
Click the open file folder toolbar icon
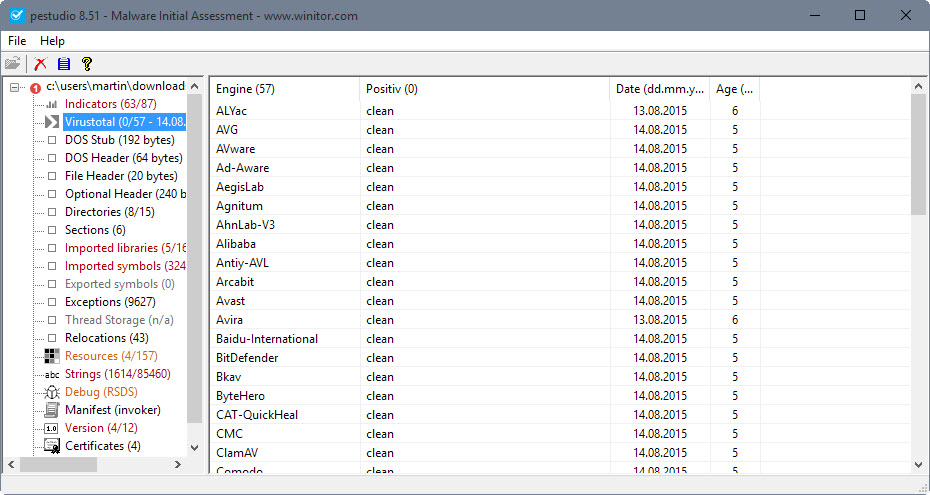coord(12,63)
